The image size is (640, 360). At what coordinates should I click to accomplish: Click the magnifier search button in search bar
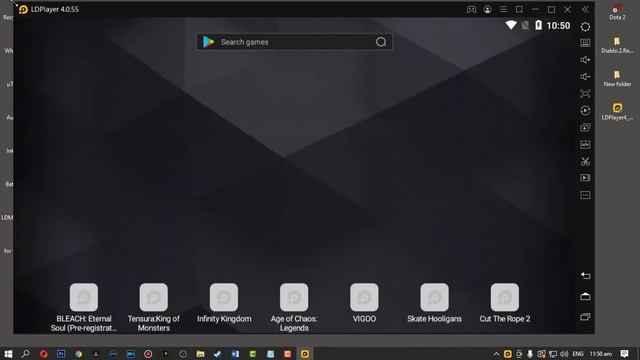click(381, 42)
